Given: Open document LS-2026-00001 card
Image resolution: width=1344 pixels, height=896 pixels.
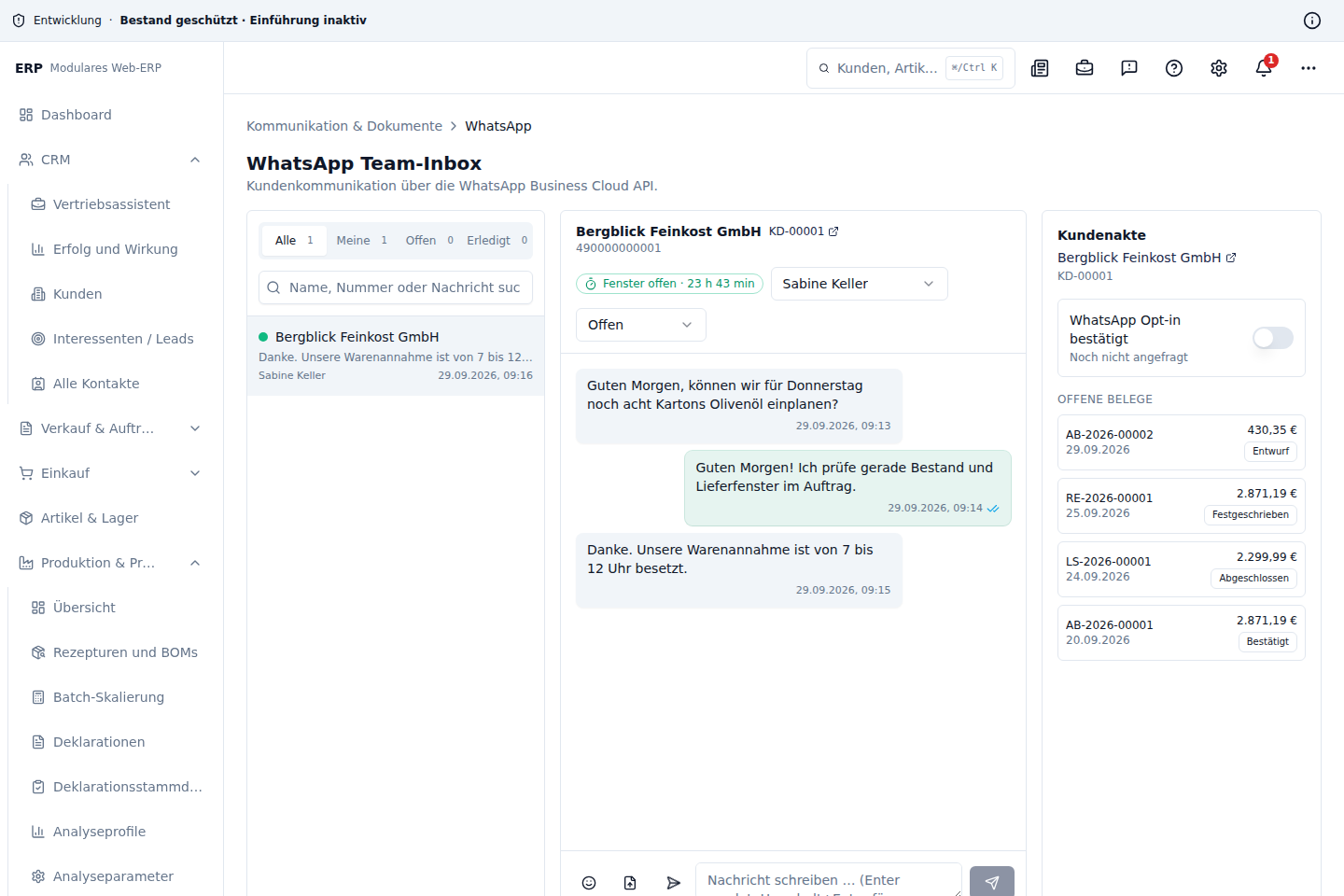Looking at the screenshot, I should tap(1182, 569).
